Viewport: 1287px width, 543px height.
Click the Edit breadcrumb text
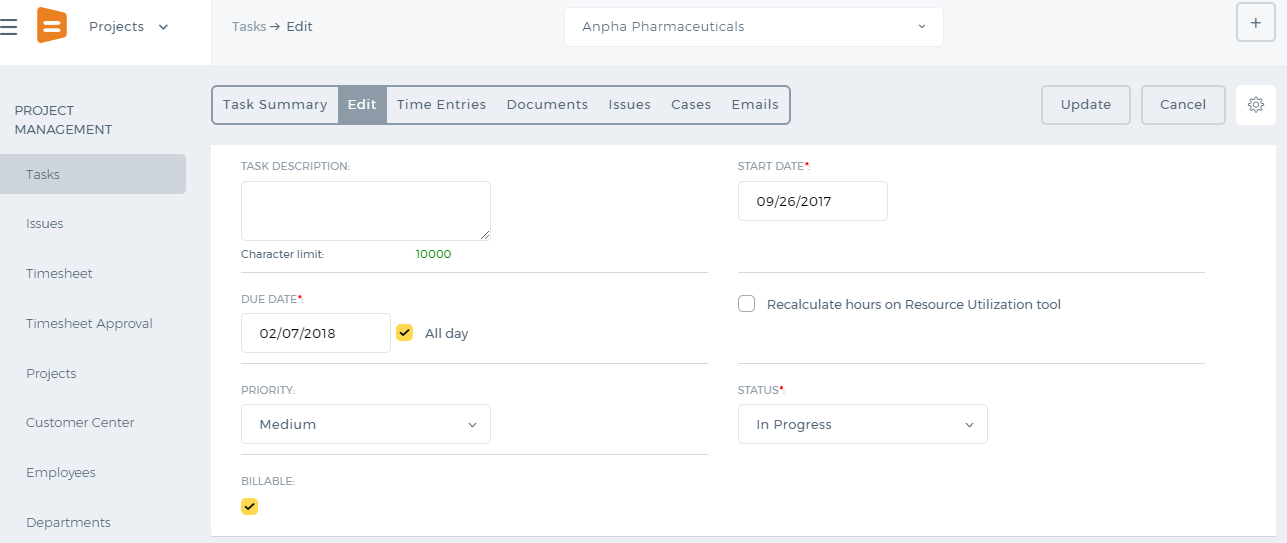tap(300, 27)
